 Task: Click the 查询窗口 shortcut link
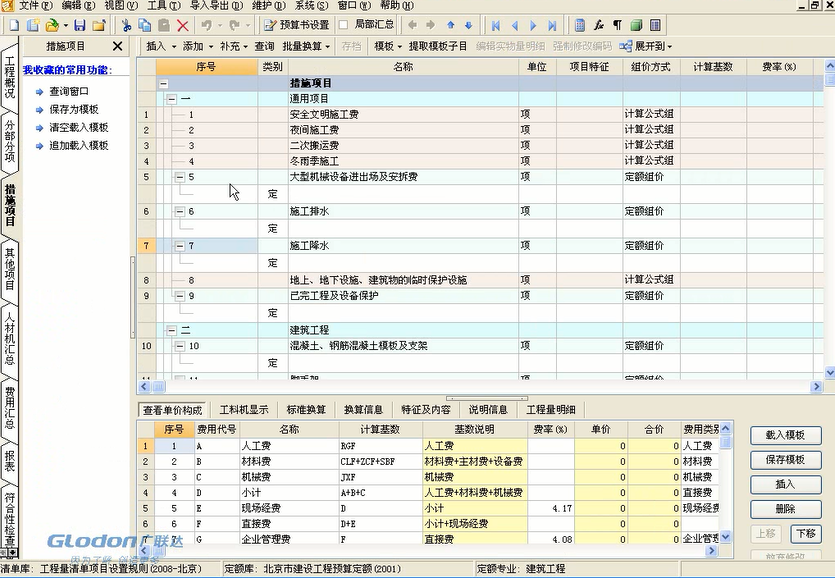coord(69,91)
